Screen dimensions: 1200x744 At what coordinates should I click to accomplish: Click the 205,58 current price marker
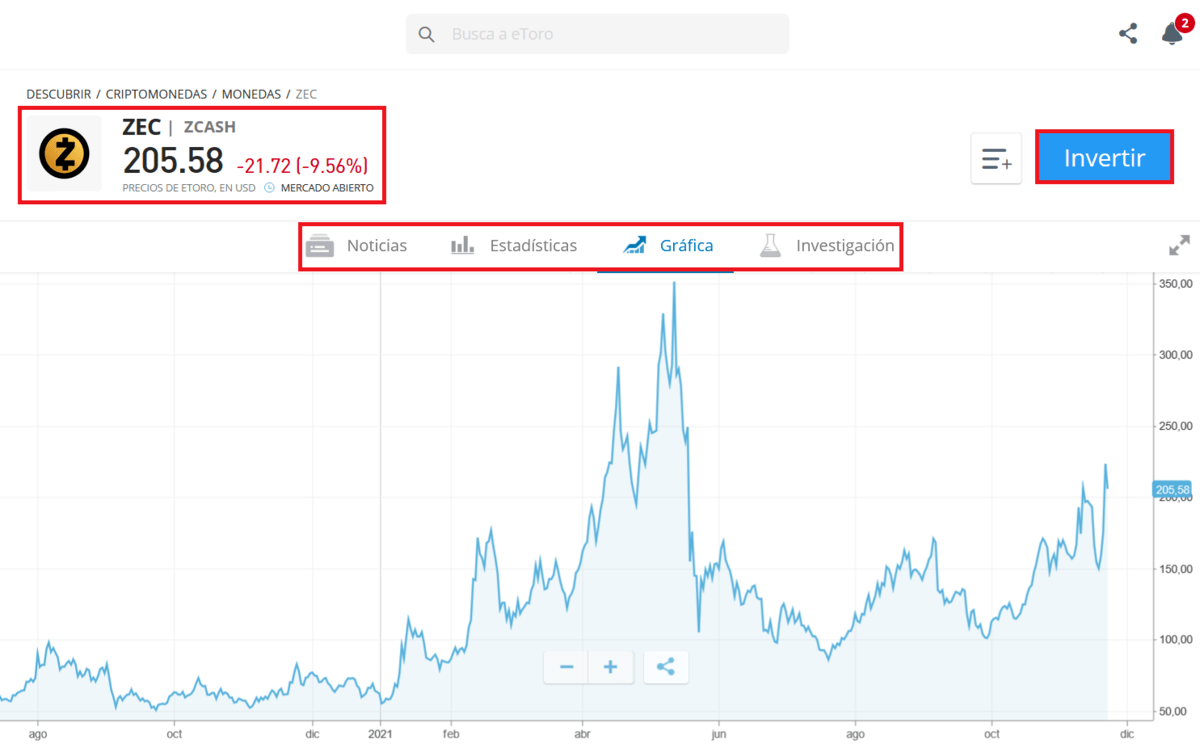(x=1172, y=490)
